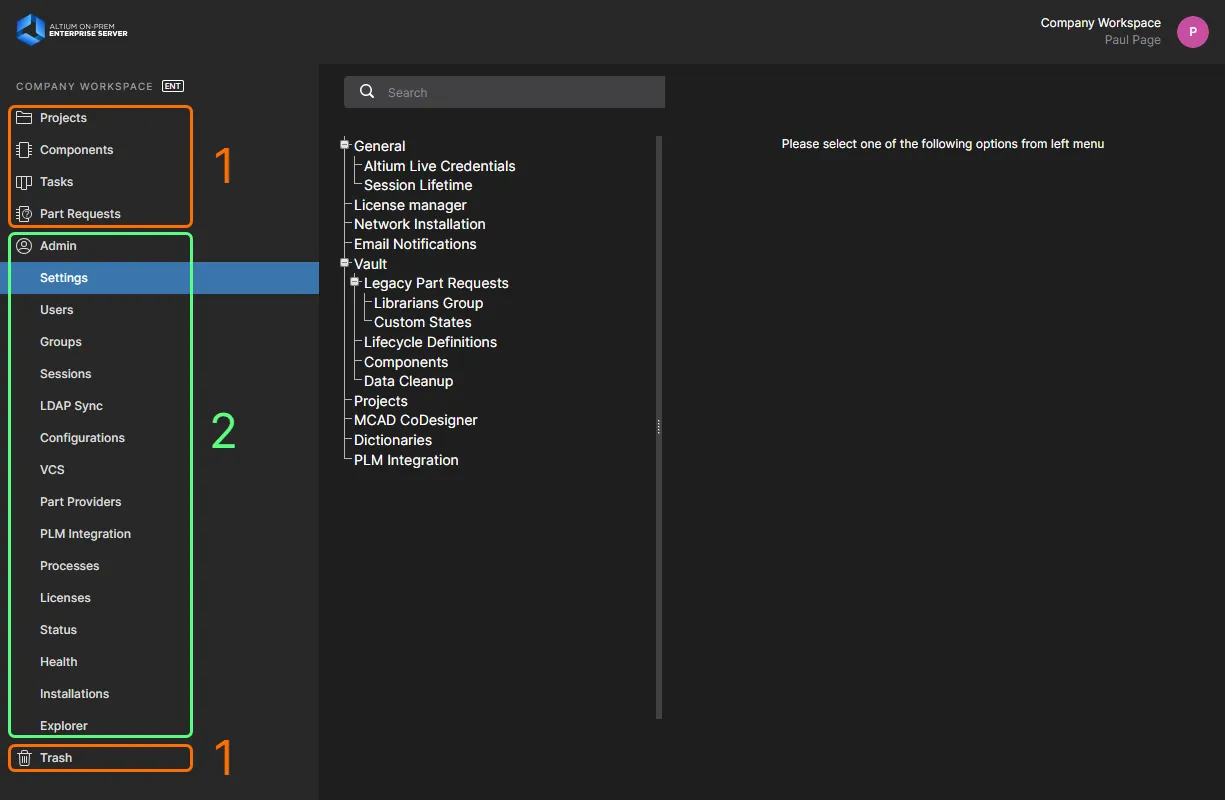The width and height of the screenshot is (1225, 800).
Task: Open the Components sidebar item
Action: 160,150
